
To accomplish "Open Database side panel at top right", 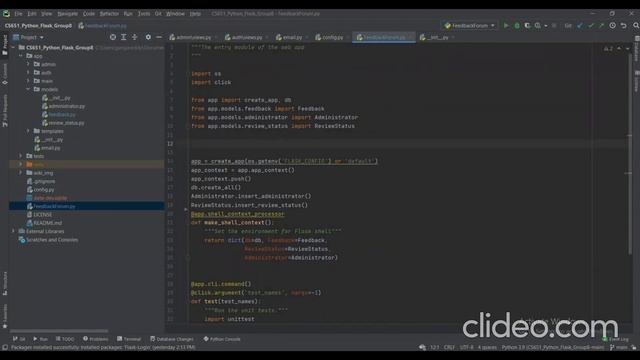I will pos(636,48).
